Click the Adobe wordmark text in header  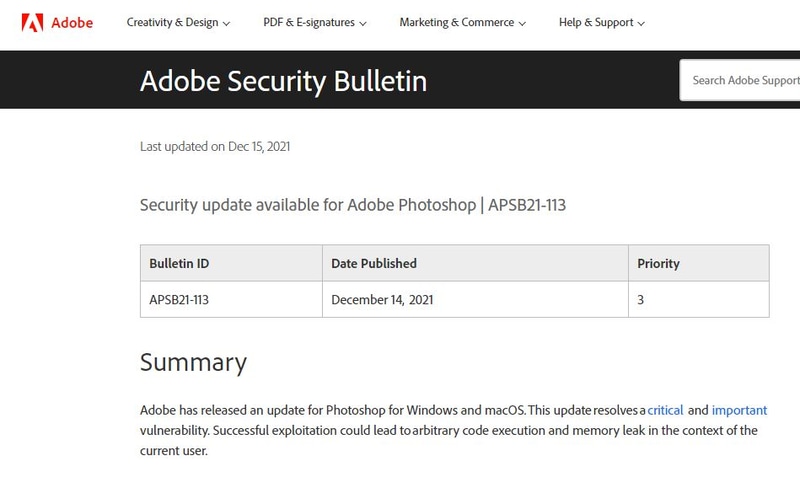[74, 22]
